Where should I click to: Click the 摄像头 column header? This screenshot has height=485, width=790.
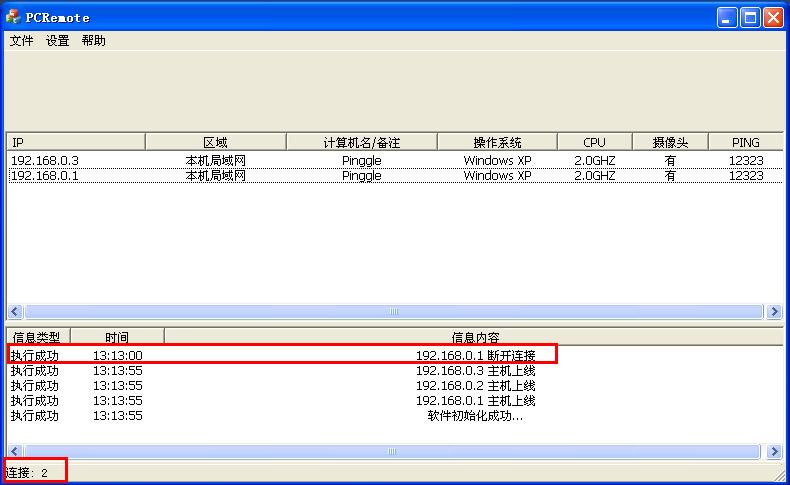click(x=670, y=142)
